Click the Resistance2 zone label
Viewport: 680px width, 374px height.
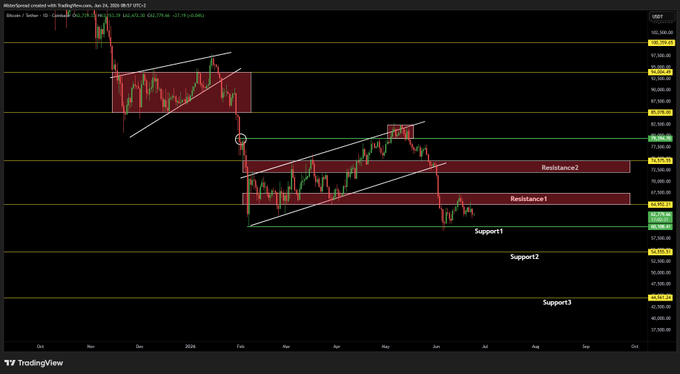pyautogui.click(x=559, y=167)
